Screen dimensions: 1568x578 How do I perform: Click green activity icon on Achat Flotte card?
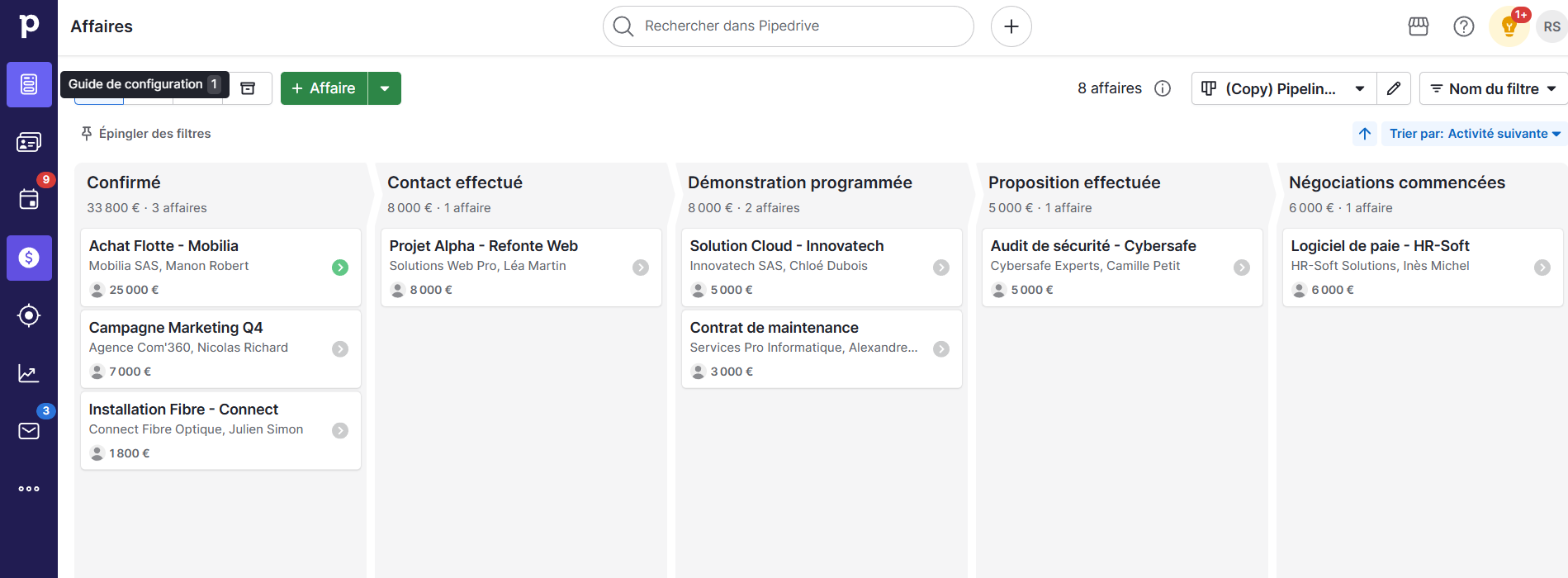pos(340,268)
